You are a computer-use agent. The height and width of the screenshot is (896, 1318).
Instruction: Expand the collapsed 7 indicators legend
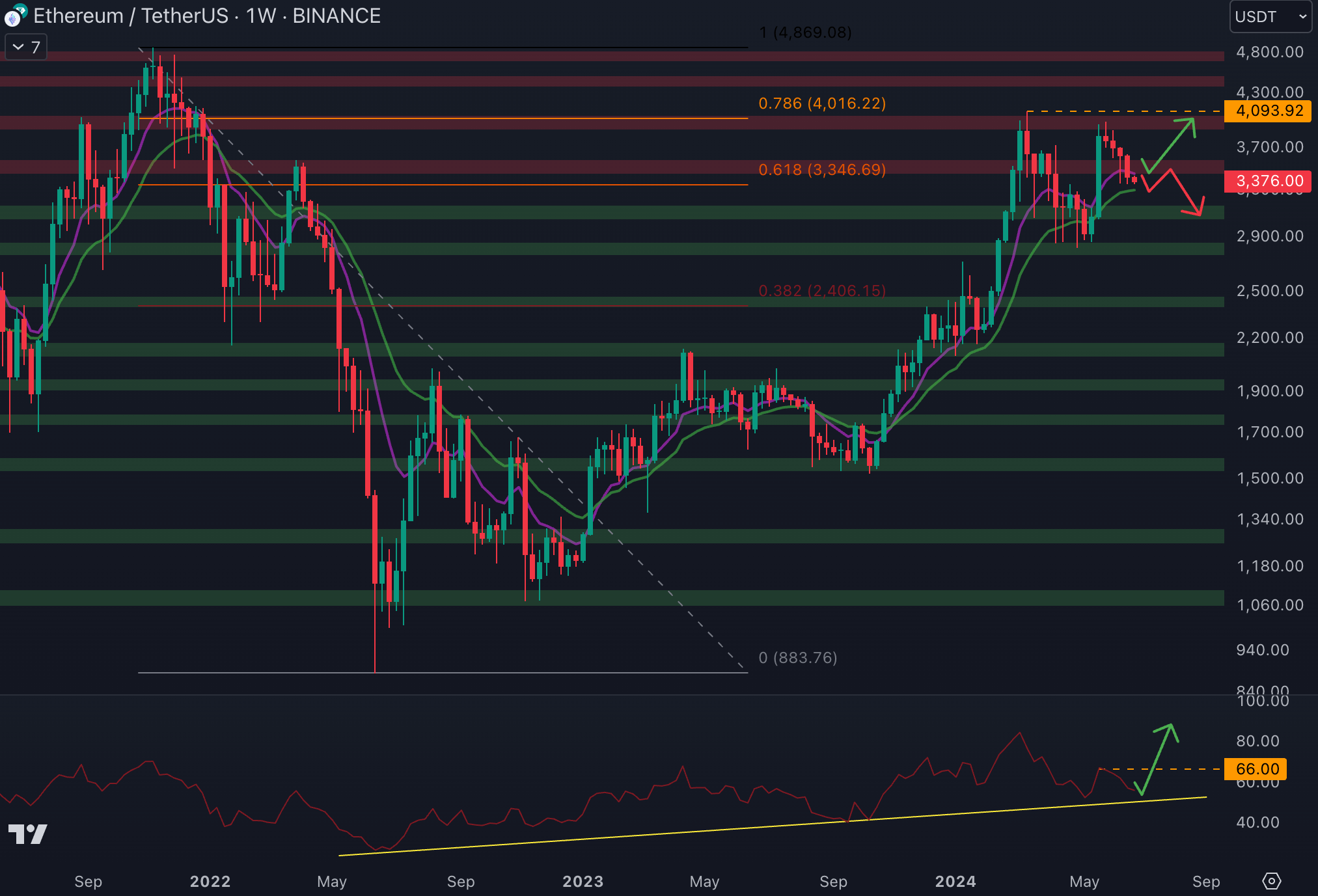click(26, 47)
